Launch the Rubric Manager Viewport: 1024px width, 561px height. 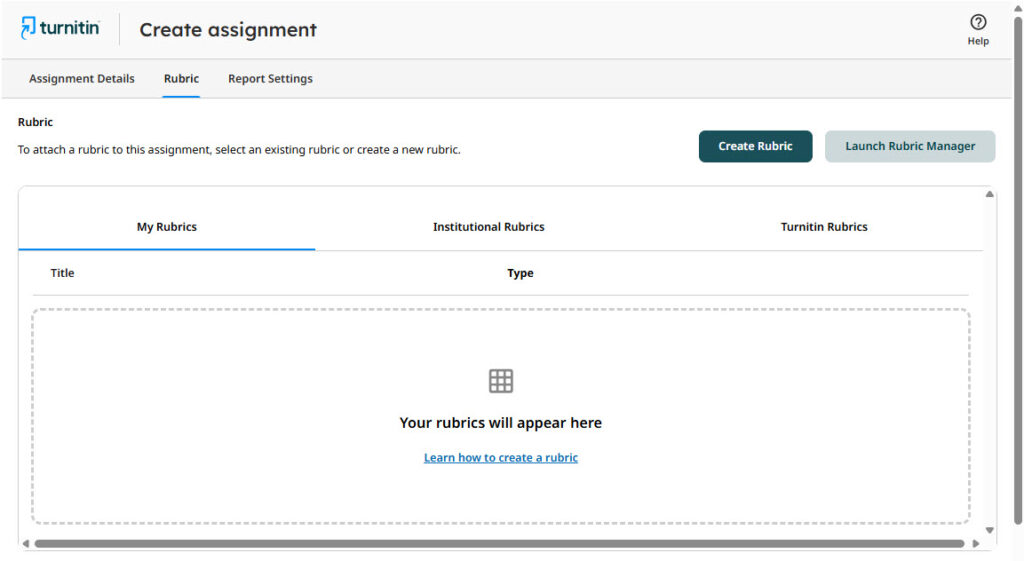pyautogui.click(x=909, y=146)
